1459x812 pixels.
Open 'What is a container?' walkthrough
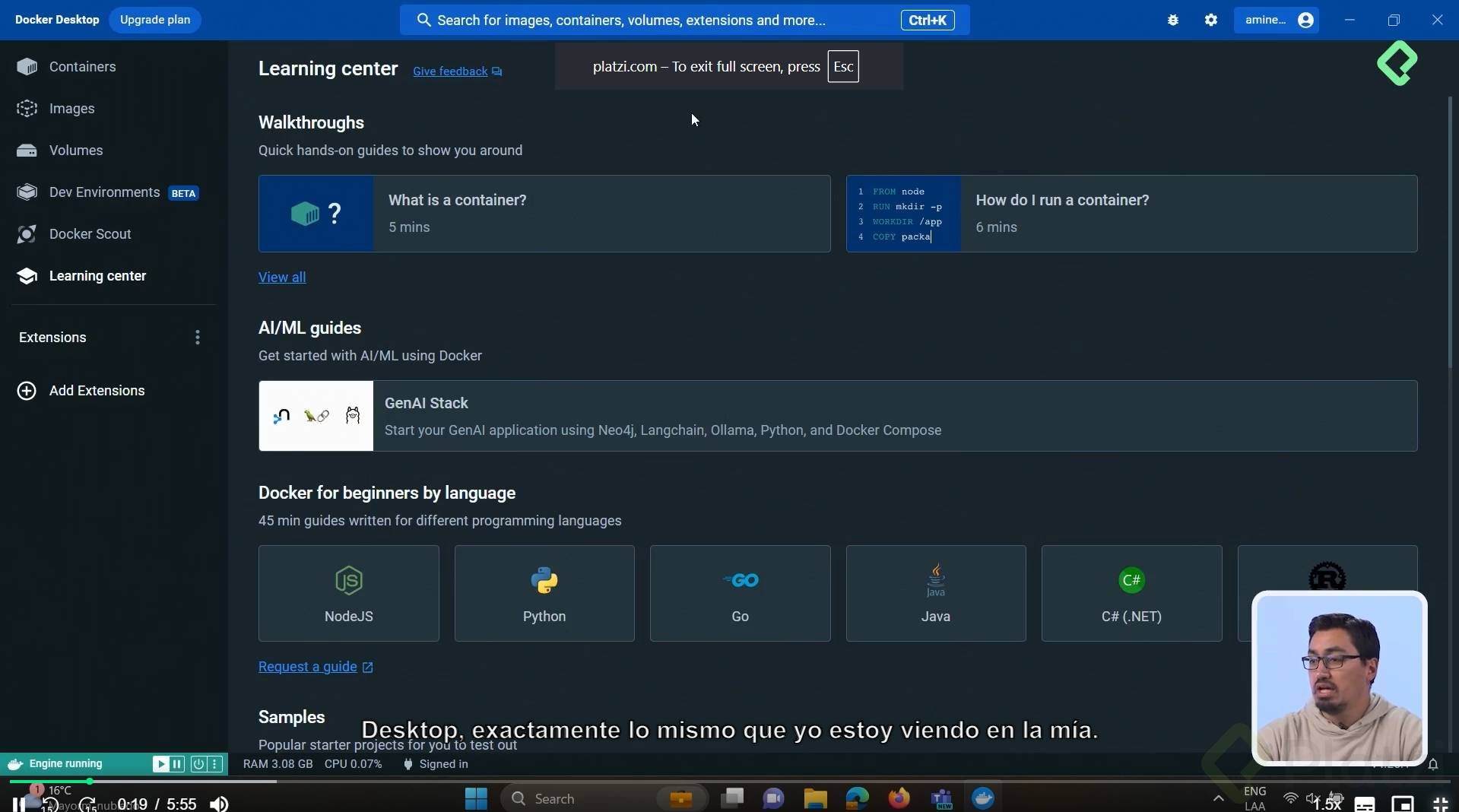pos(544,214)
